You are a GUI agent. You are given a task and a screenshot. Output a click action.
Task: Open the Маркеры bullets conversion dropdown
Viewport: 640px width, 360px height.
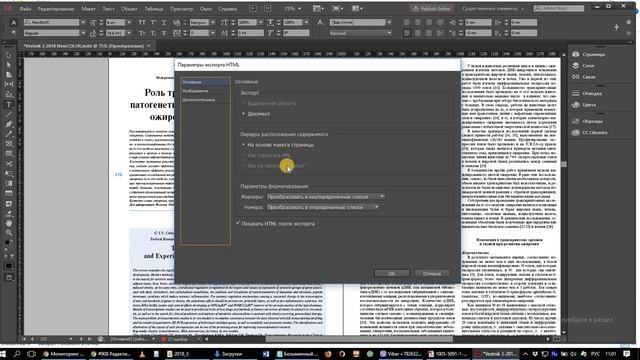click(x=326, y=197)
